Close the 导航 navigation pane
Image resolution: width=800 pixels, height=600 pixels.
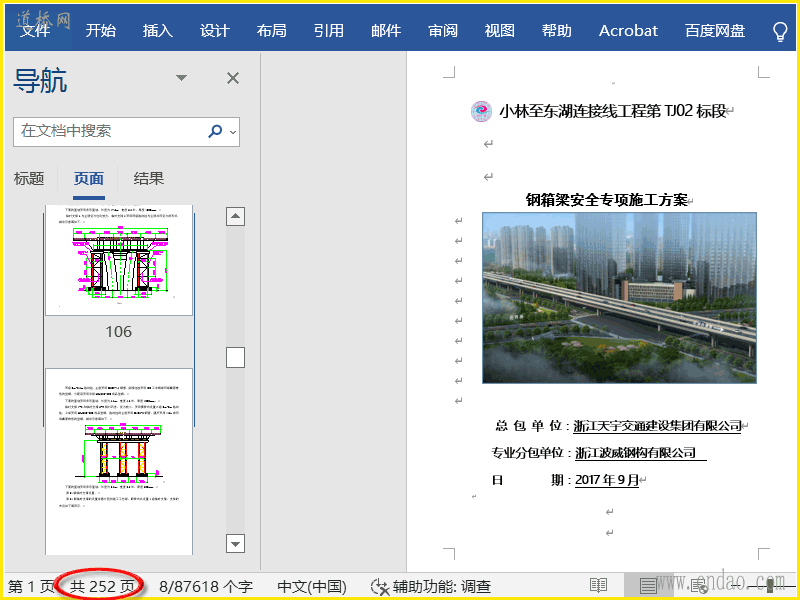[x=233, y=78]
